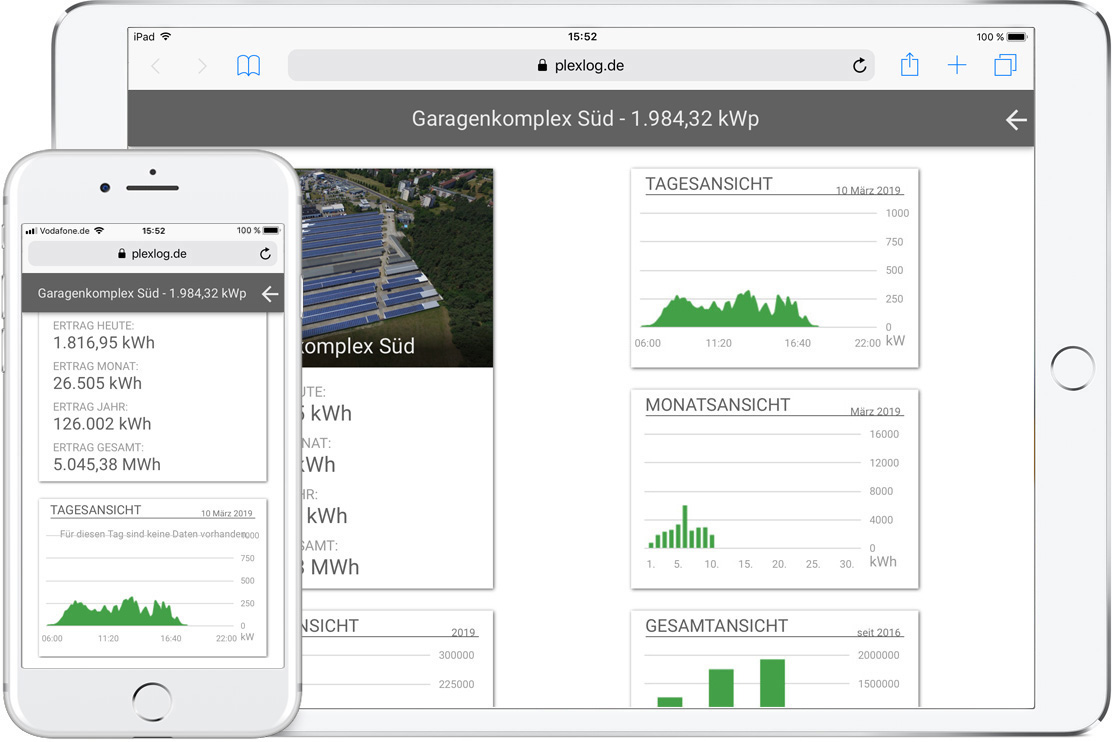Viewport: 1119px width, 742px height.
Task: Tap the white back arrow in iPad header
Action: [1016, 120]
